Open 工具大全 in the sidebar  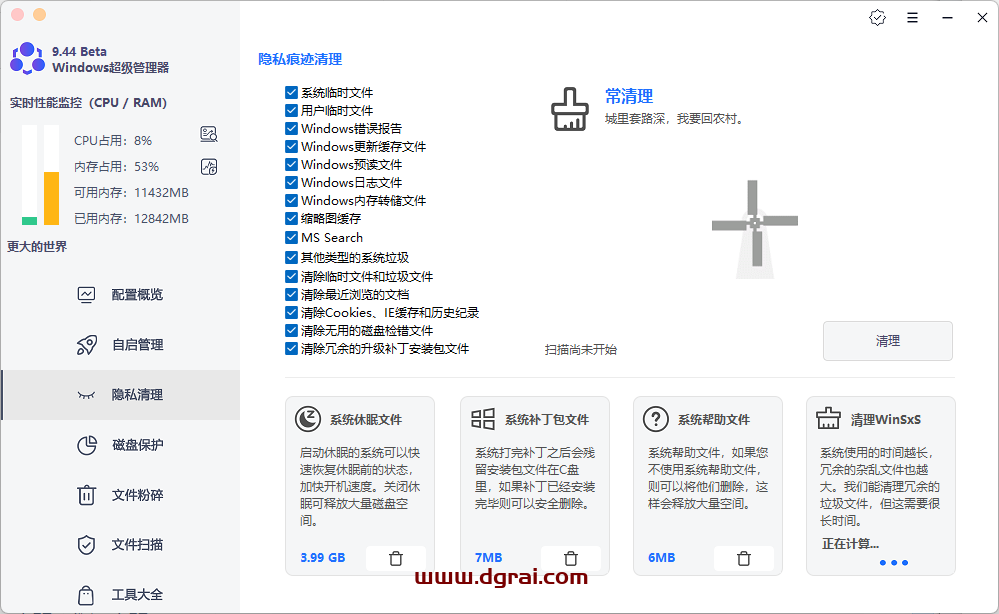[x=121, y=595]
